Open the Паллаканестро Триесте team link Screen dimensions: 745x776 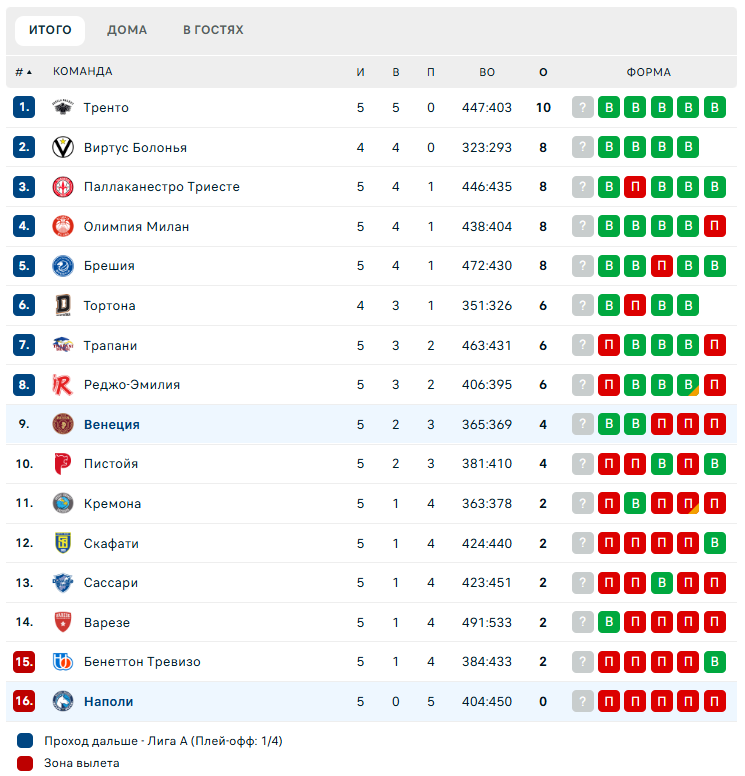click(x=161, y=187)
